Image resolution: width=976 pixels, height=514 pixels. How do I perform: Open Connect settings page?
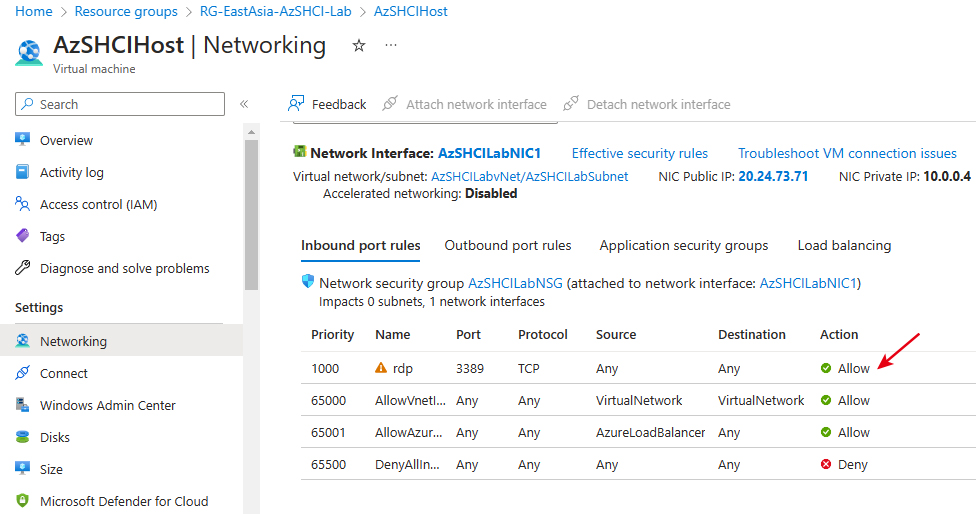pos(64,374)
